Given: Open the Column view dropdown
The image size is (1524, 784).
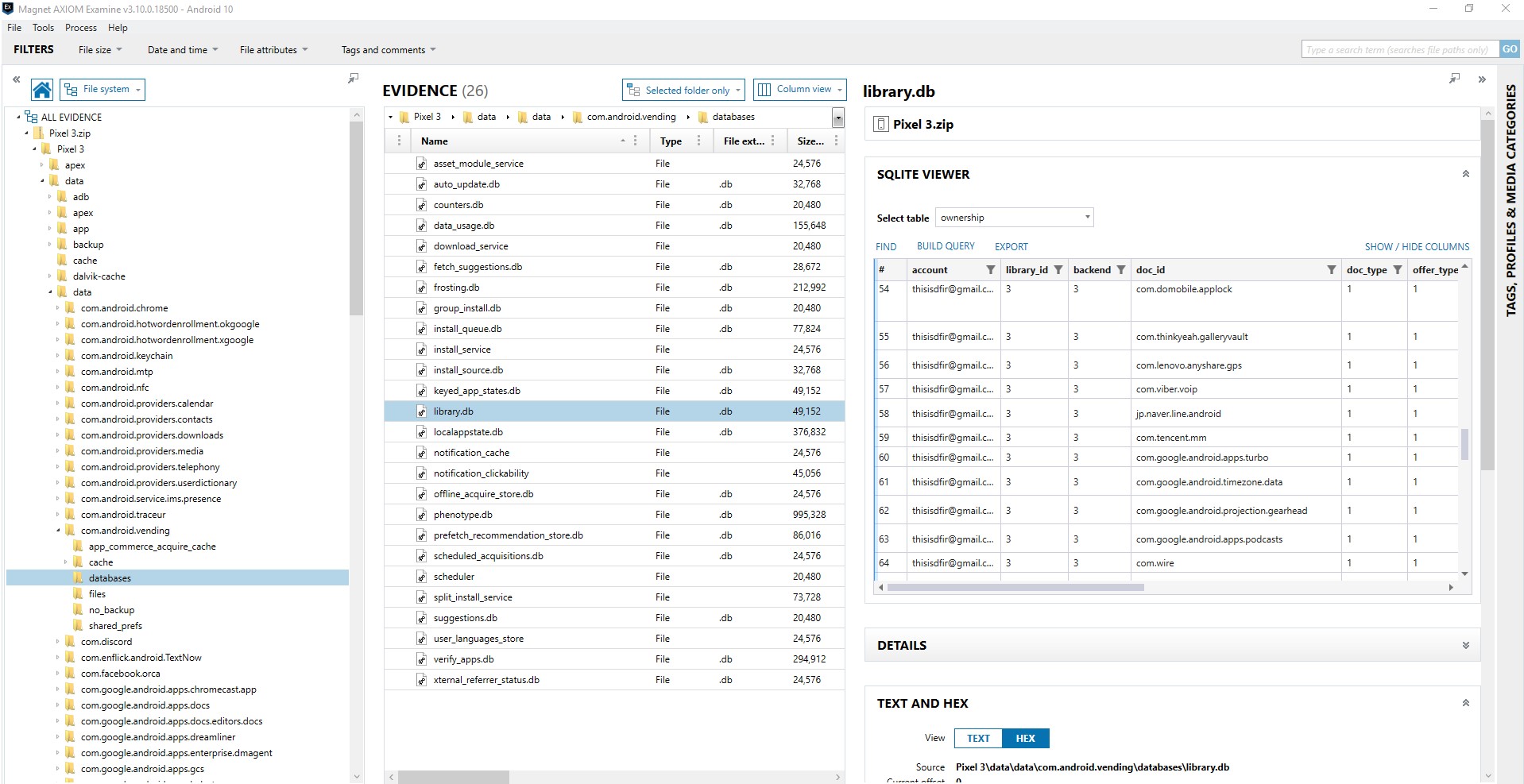Looking at the screenshot, I should click(x=800, y=90).
